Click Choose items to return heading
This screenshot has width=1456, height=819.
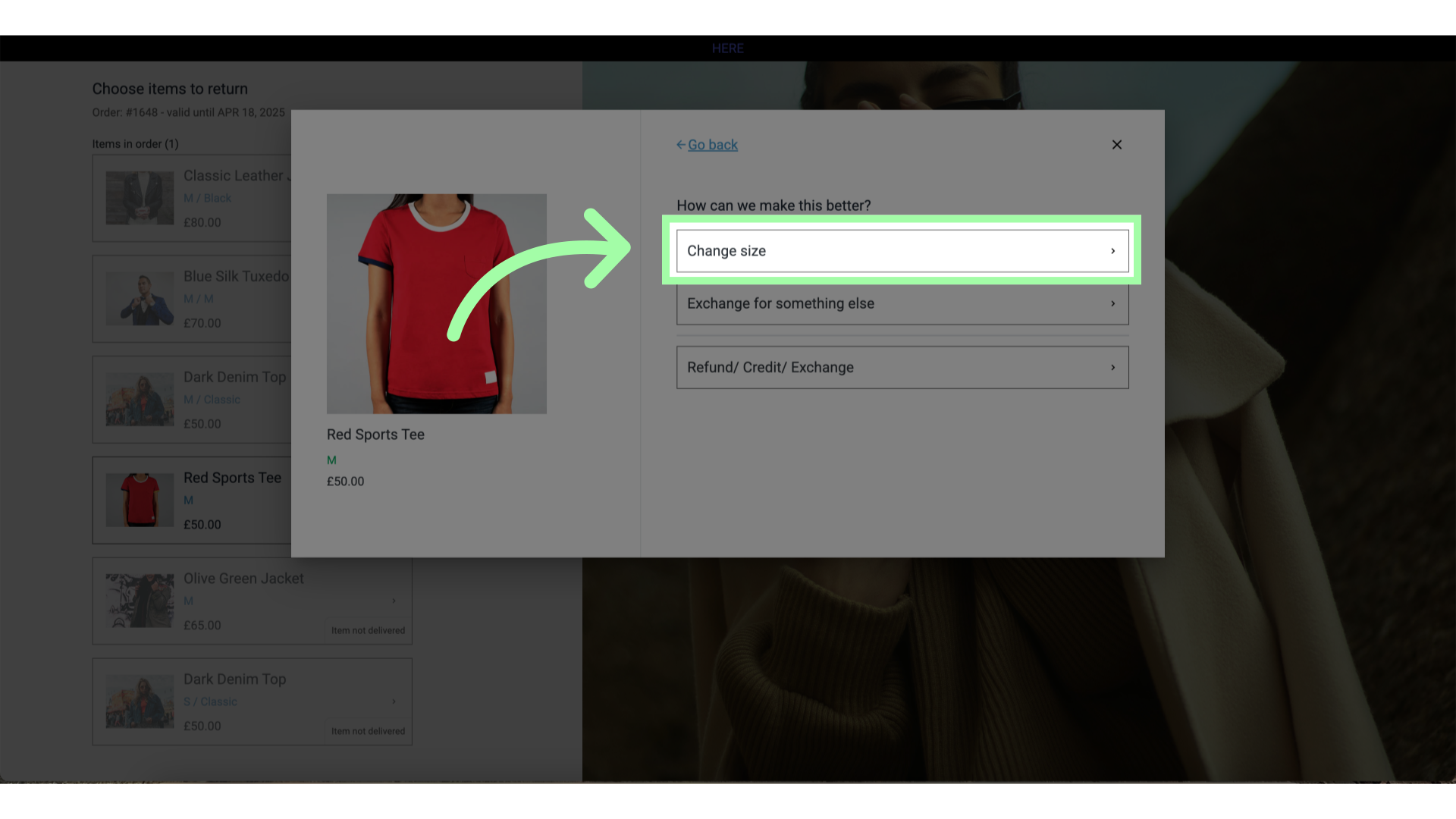coord(170,89)
